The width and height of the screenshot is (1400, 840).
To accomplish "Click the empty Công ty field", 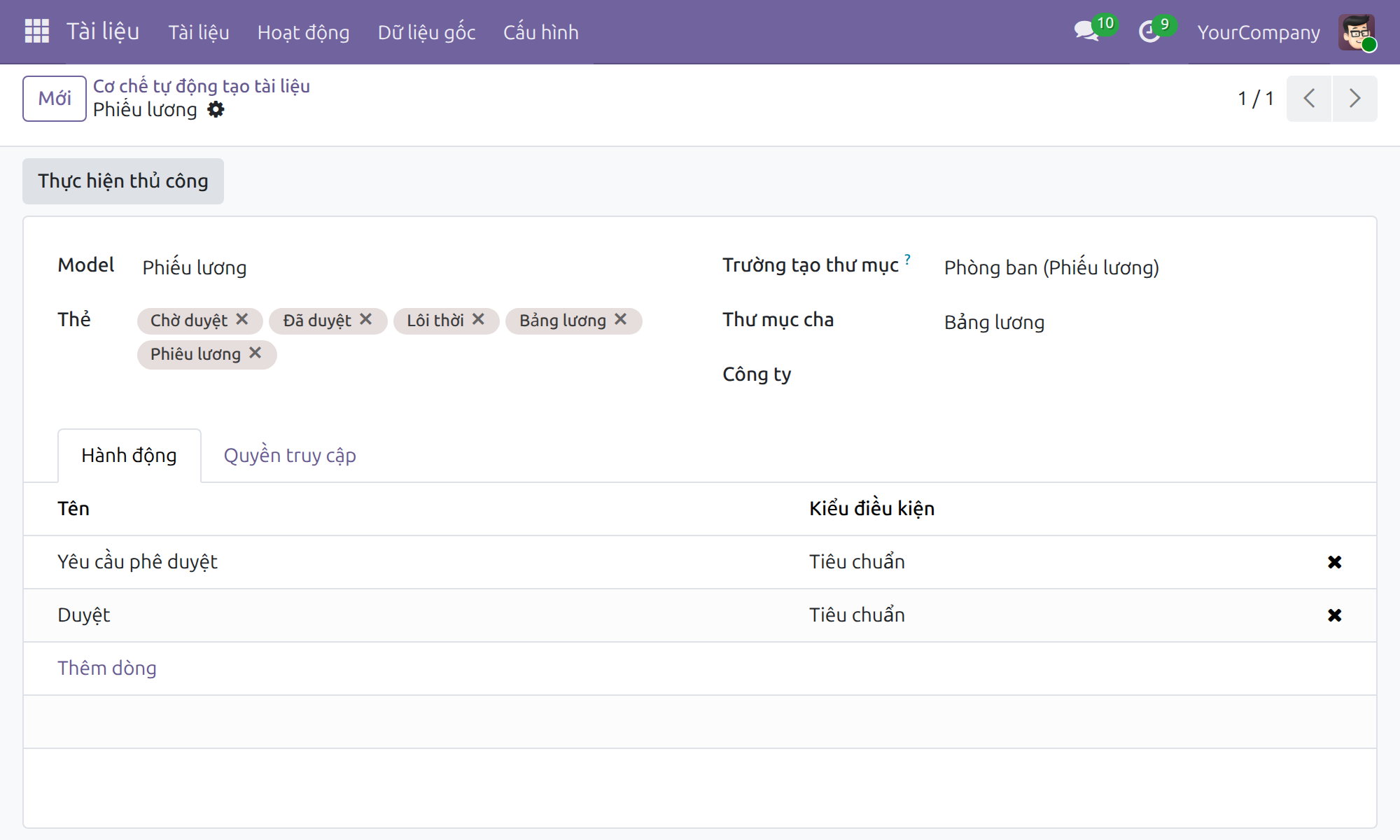I will point(1141,375).
